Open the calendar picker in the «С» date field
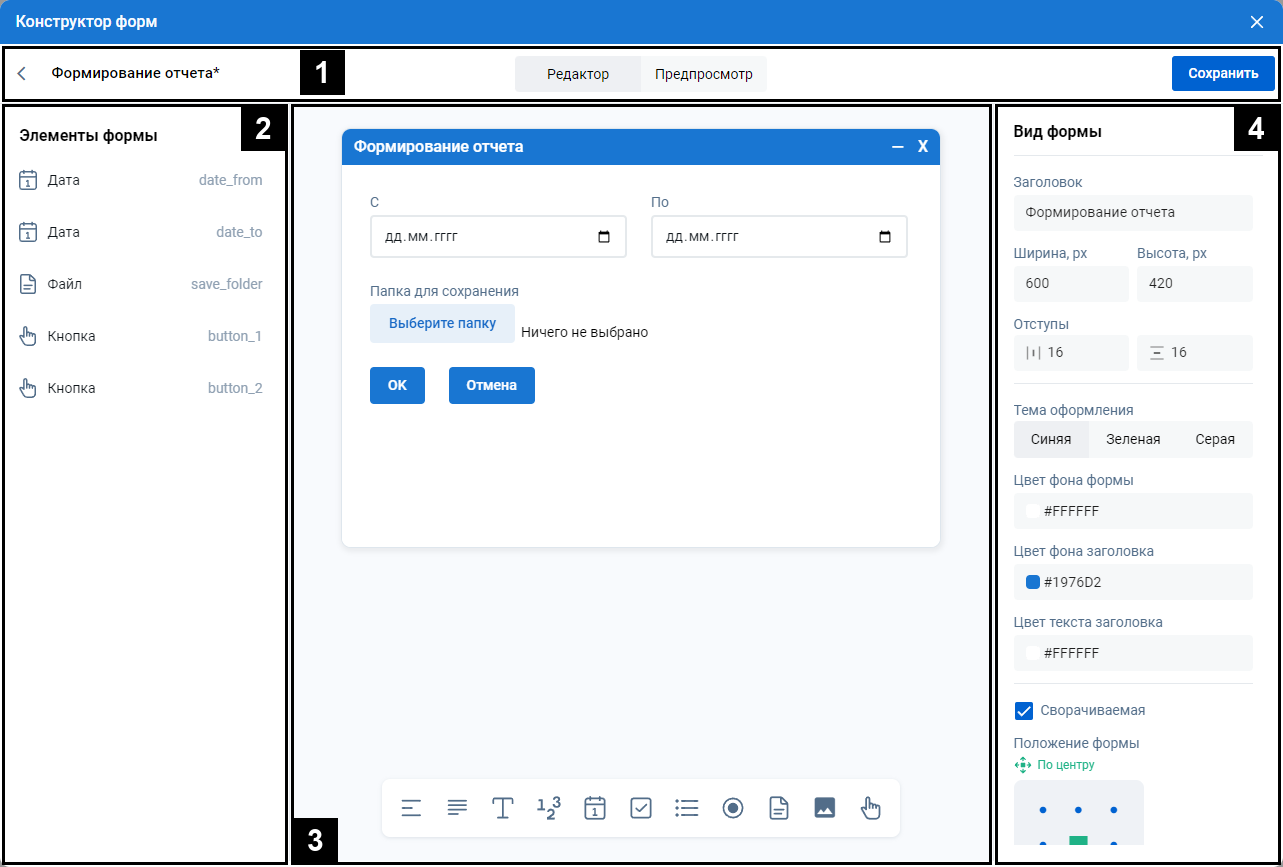1283x867 pixels. point(603,237)
